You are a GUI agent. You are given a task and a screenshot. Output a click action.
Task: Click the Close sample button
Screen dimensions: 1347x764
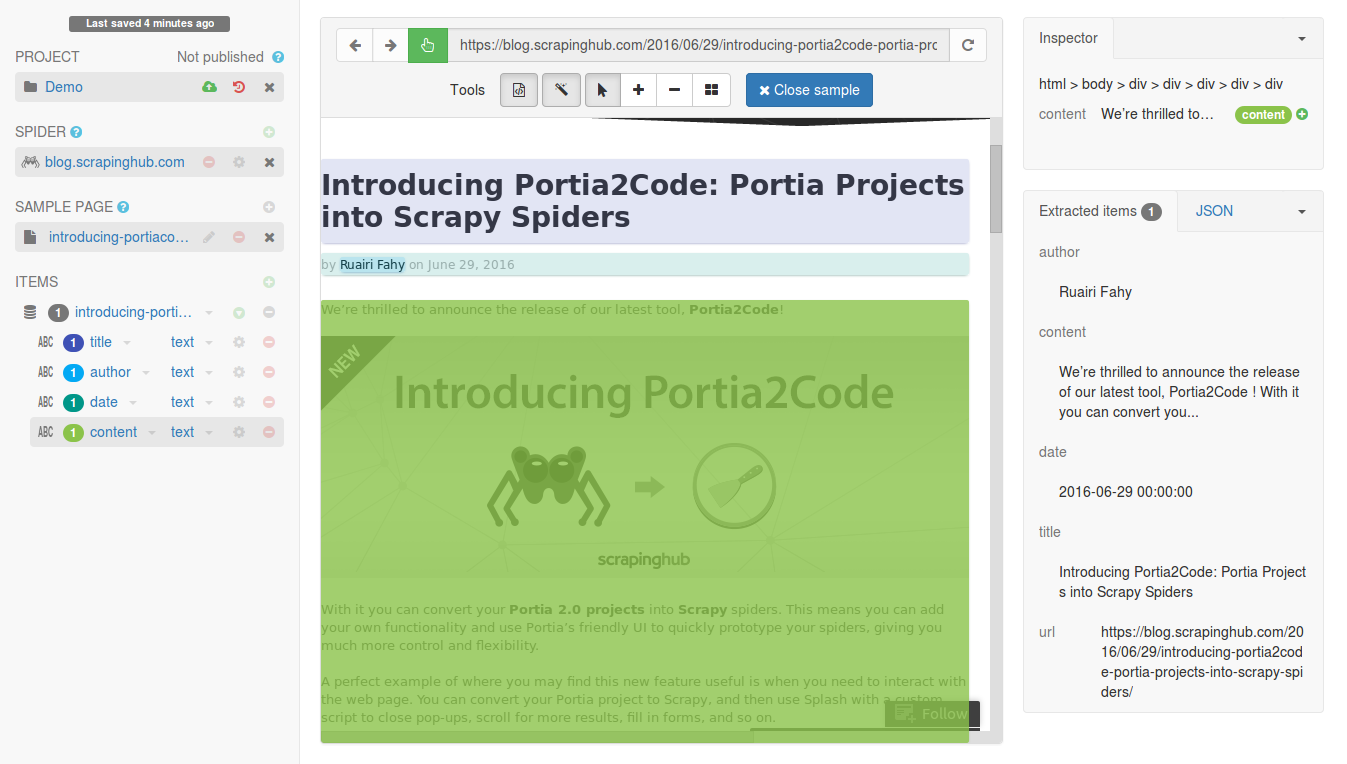tap(809, 90)
